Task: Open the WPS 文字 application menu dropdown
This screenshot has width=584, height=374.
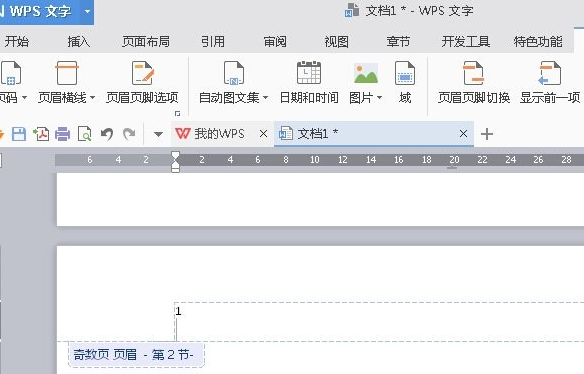Action: tap(87, 11)
